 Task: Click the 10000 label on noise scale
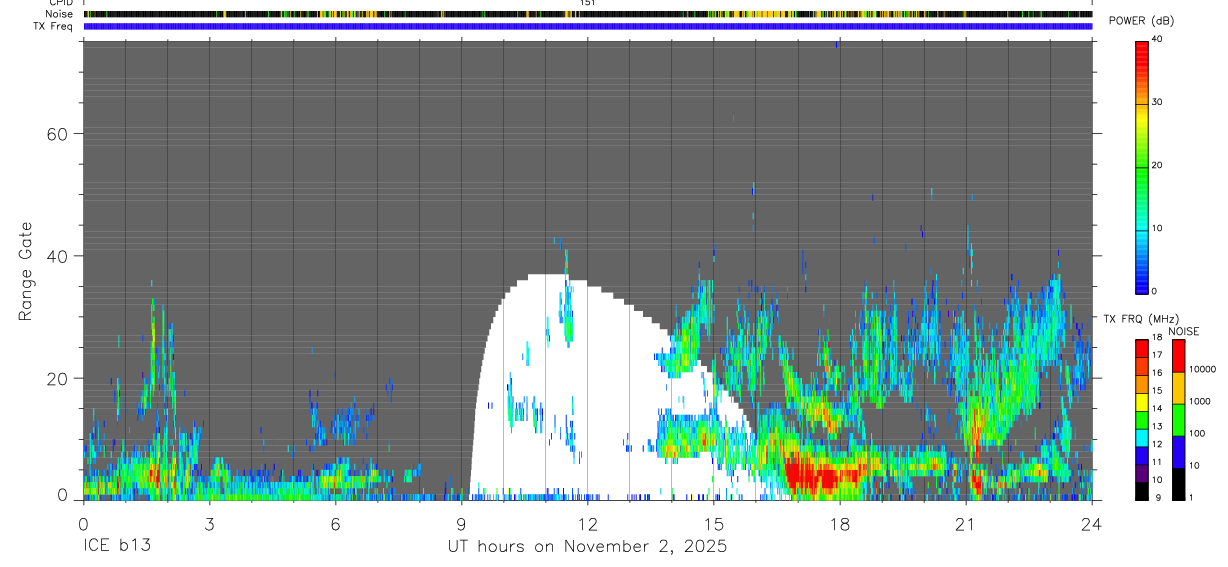[1202, 369]
